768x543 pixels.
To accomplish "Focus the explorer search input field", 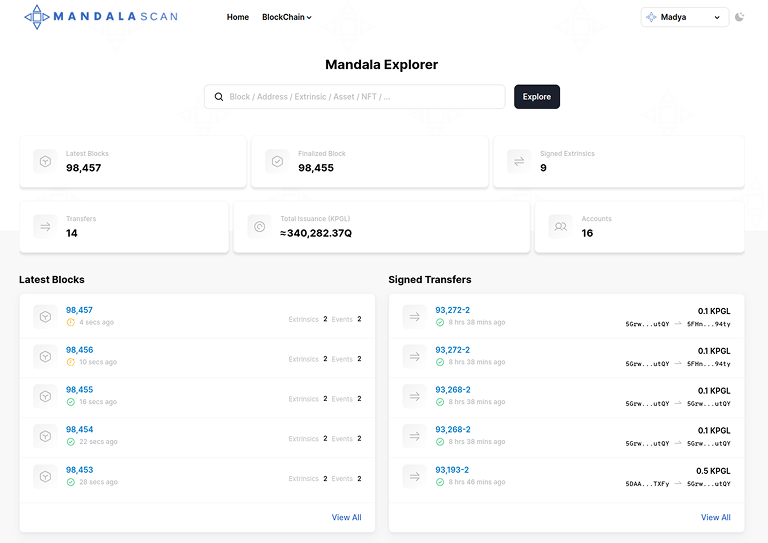I will [360, 97].
